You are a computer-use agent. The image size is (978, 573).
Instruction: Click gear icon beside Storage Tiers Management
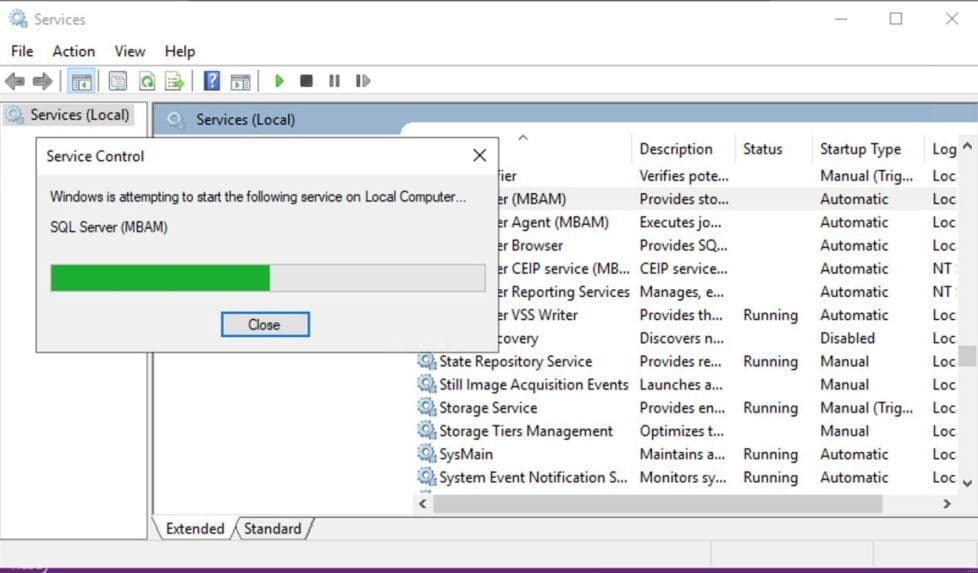pos(427,430)
